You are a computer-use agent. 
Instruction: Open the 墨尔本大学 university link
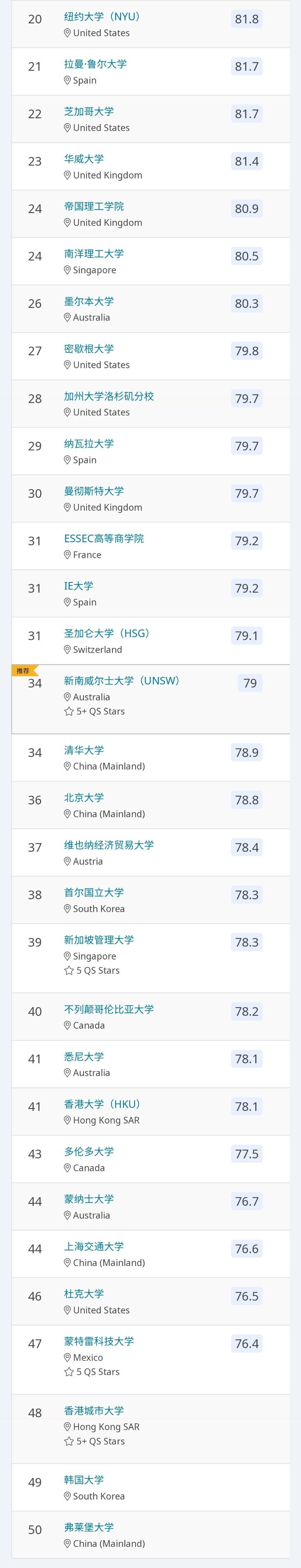pos(89,301)
